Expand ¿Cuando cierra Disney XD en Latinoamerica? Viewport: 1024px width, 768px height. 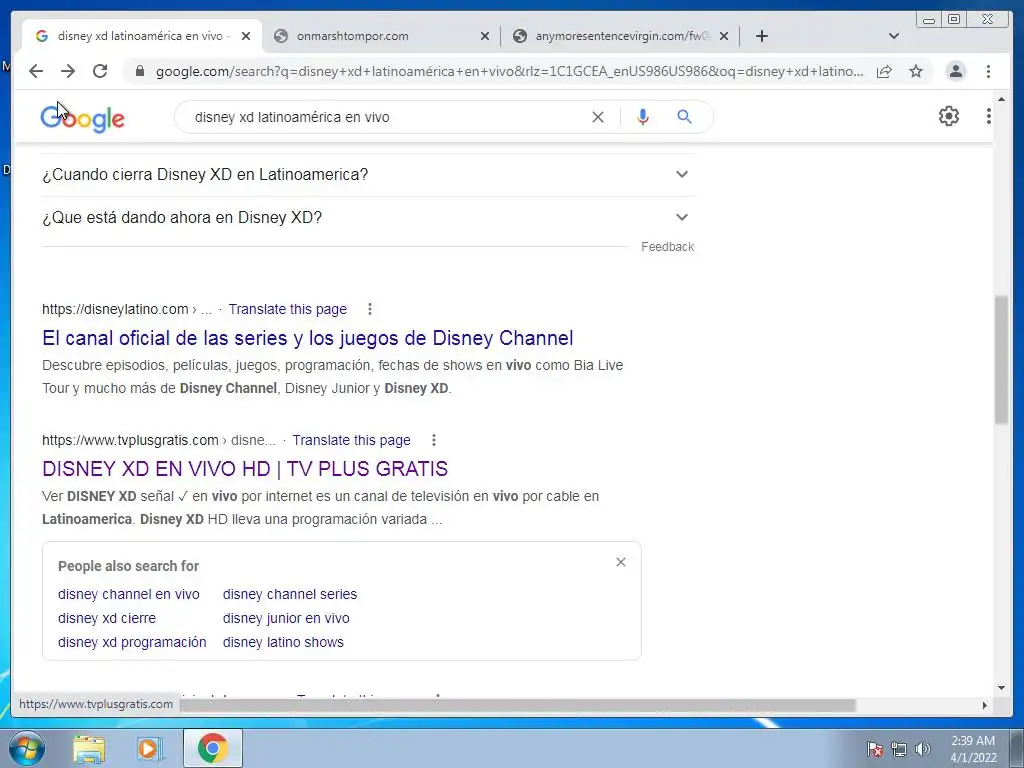368,174
